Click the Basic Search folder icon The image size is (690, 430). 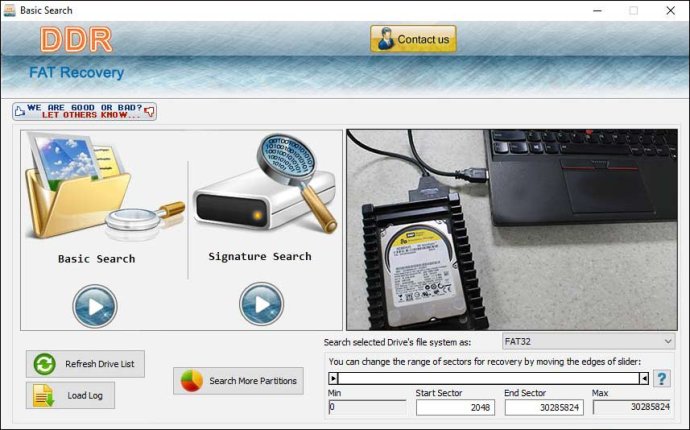pos(104,187)
